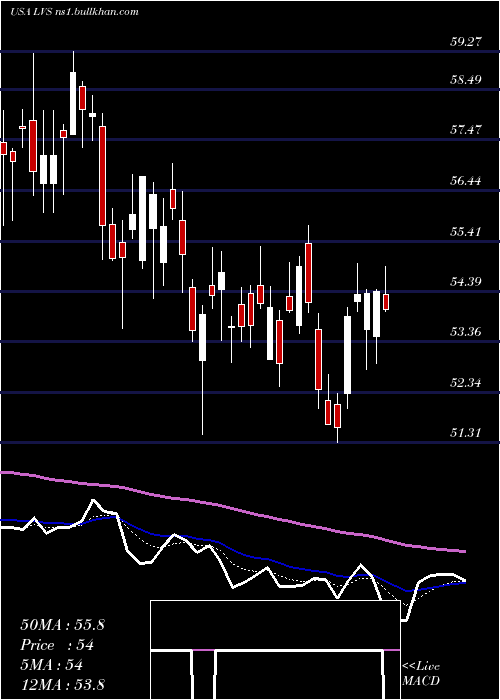Screen dimensions: 500x700
Task: Click the 56.44 price level label
Action: pos(464,181)
